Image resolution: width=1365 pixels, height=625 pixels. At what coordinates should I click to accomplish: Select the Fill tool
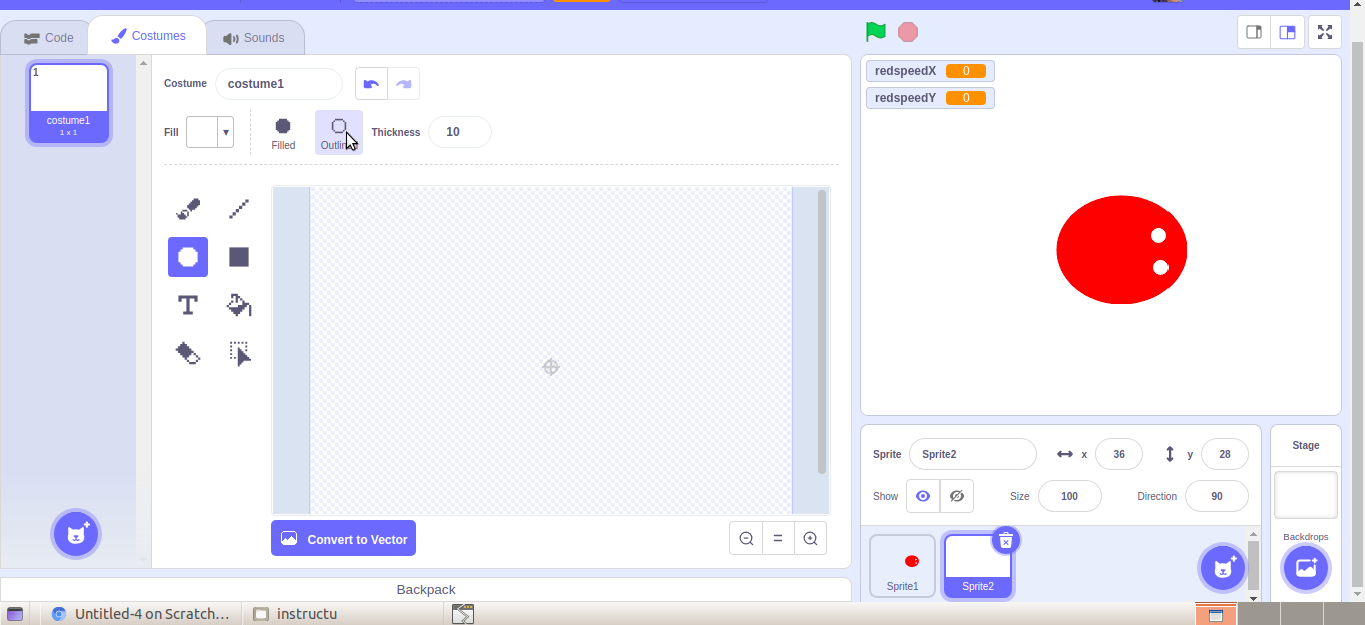coord(238,305)
